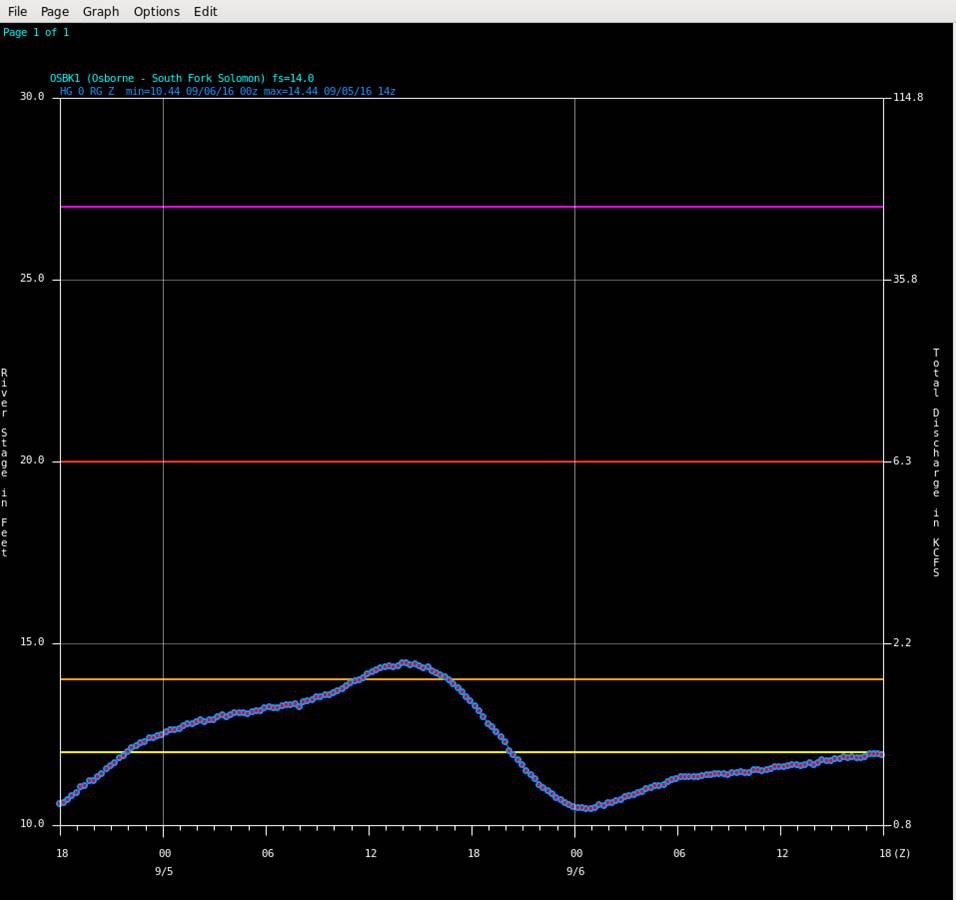
Task: Click the last data point at right edge
Action: point(881,754)
